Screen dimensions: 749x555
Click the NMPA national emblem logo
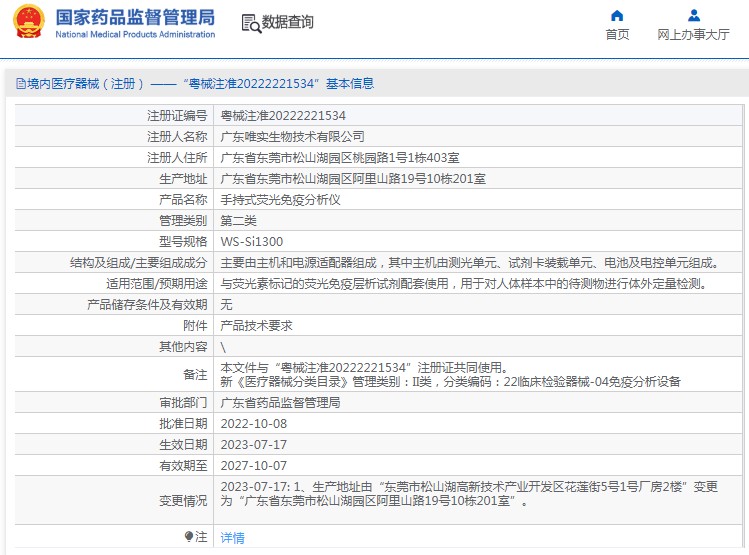(28, 24)
